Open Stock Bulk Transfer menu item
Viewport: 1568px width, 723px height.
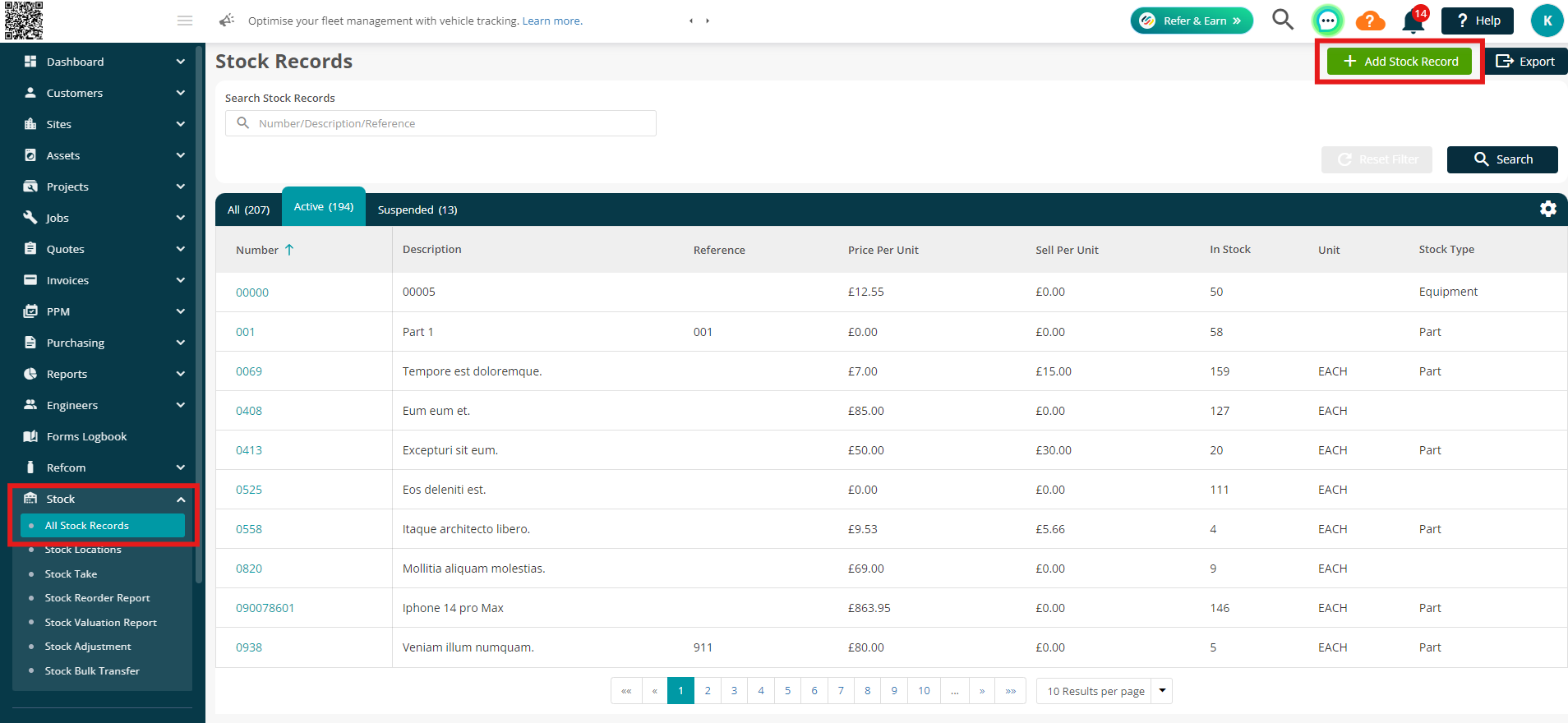[92, 670]
